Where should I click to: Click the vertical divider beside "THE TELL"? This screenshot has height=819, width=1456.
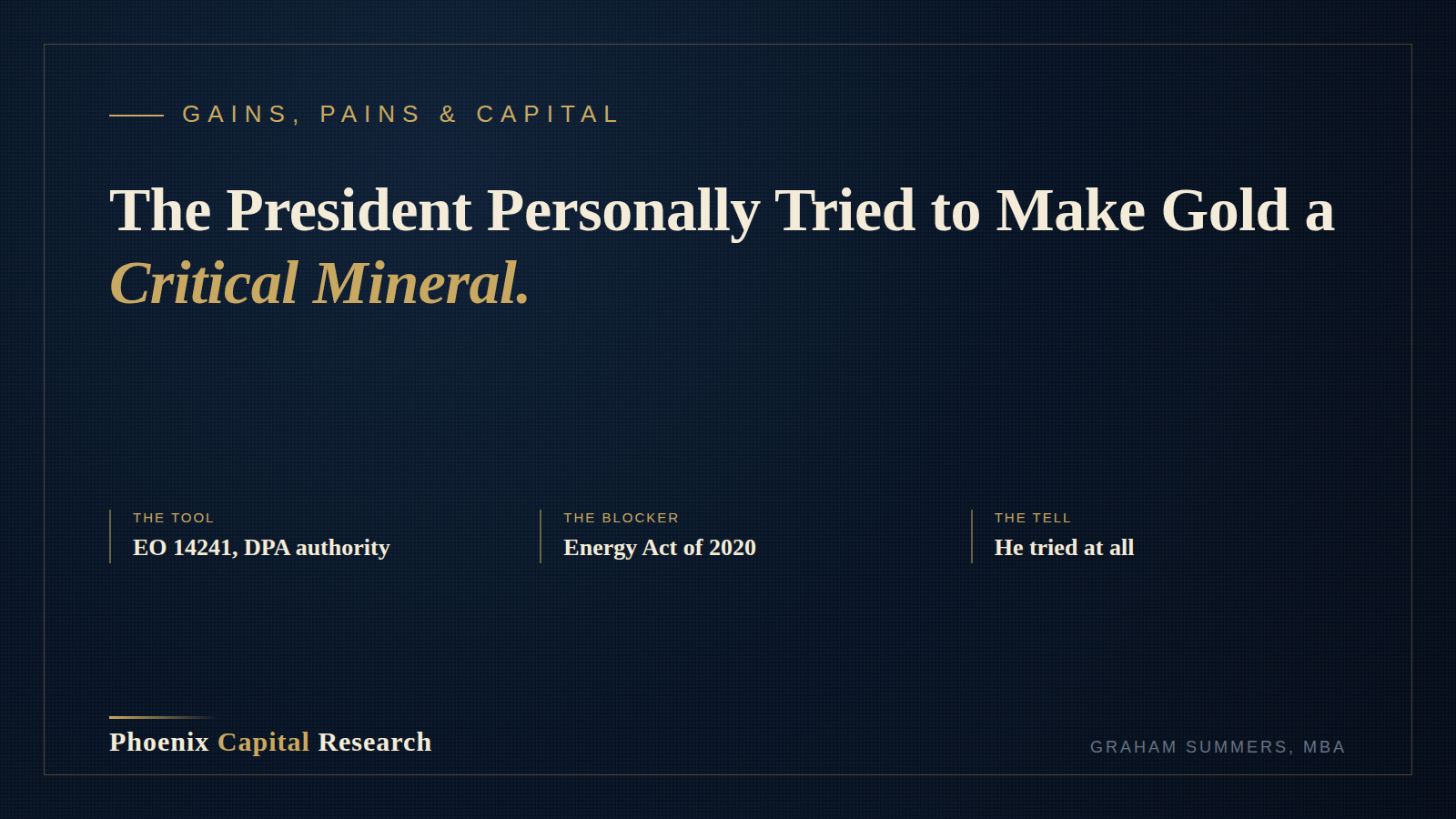972,536
